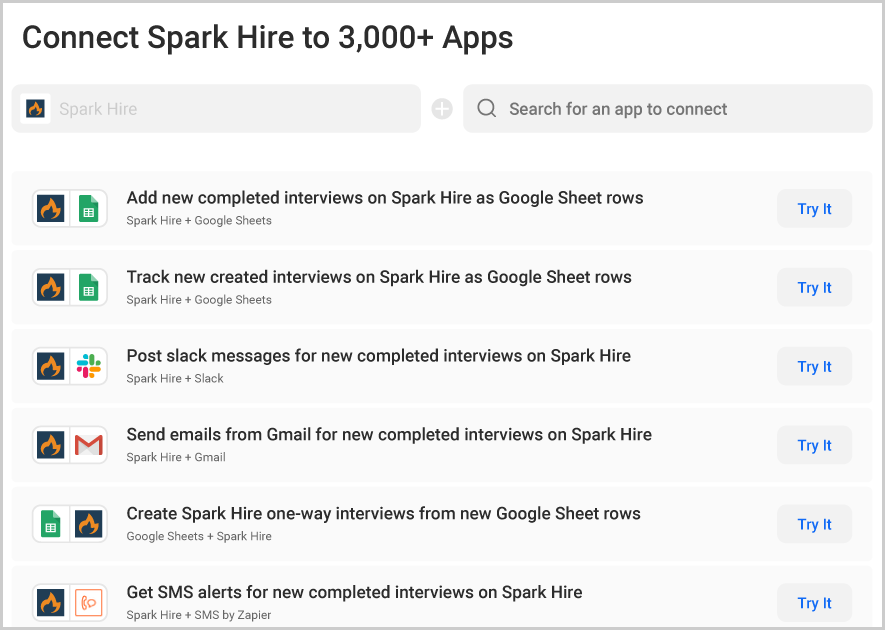Click Spark Hire icon in 'Add new completed interviews' row

pyautogui.click(x=51, y=208)
